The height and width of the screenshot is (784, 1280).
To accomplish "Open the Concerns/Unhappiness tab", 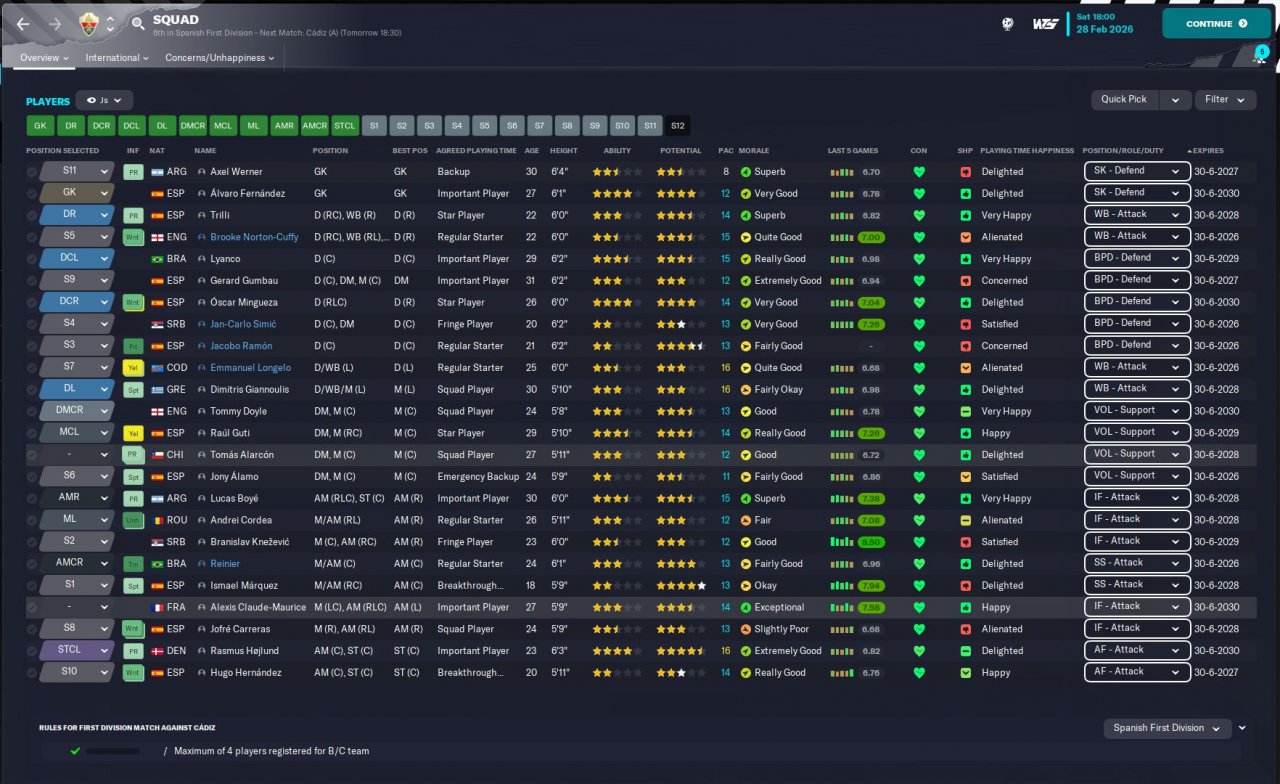I will point(220,58).
